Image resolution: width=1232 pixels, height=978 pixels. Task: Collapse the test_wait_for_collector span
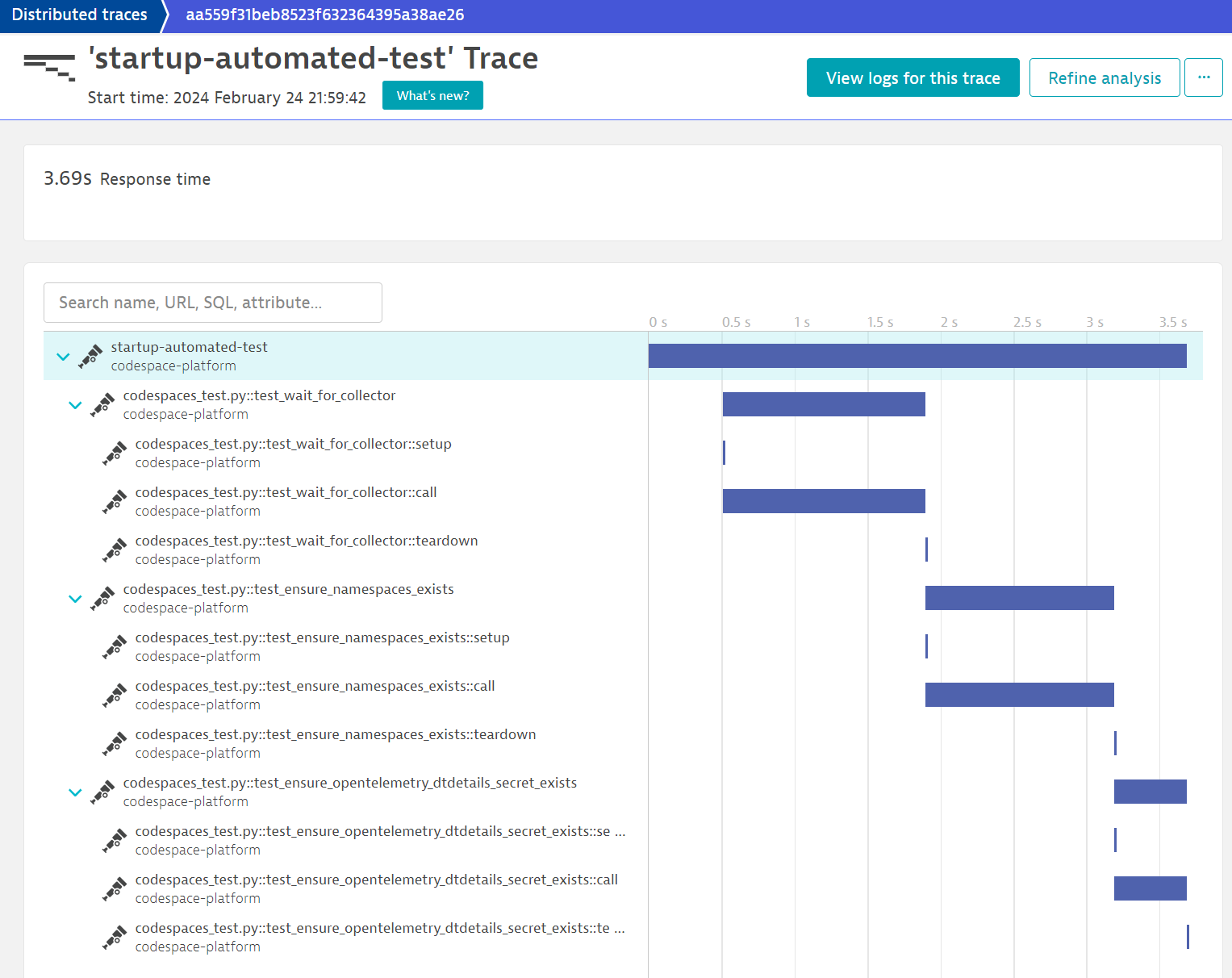pos(75,404)
